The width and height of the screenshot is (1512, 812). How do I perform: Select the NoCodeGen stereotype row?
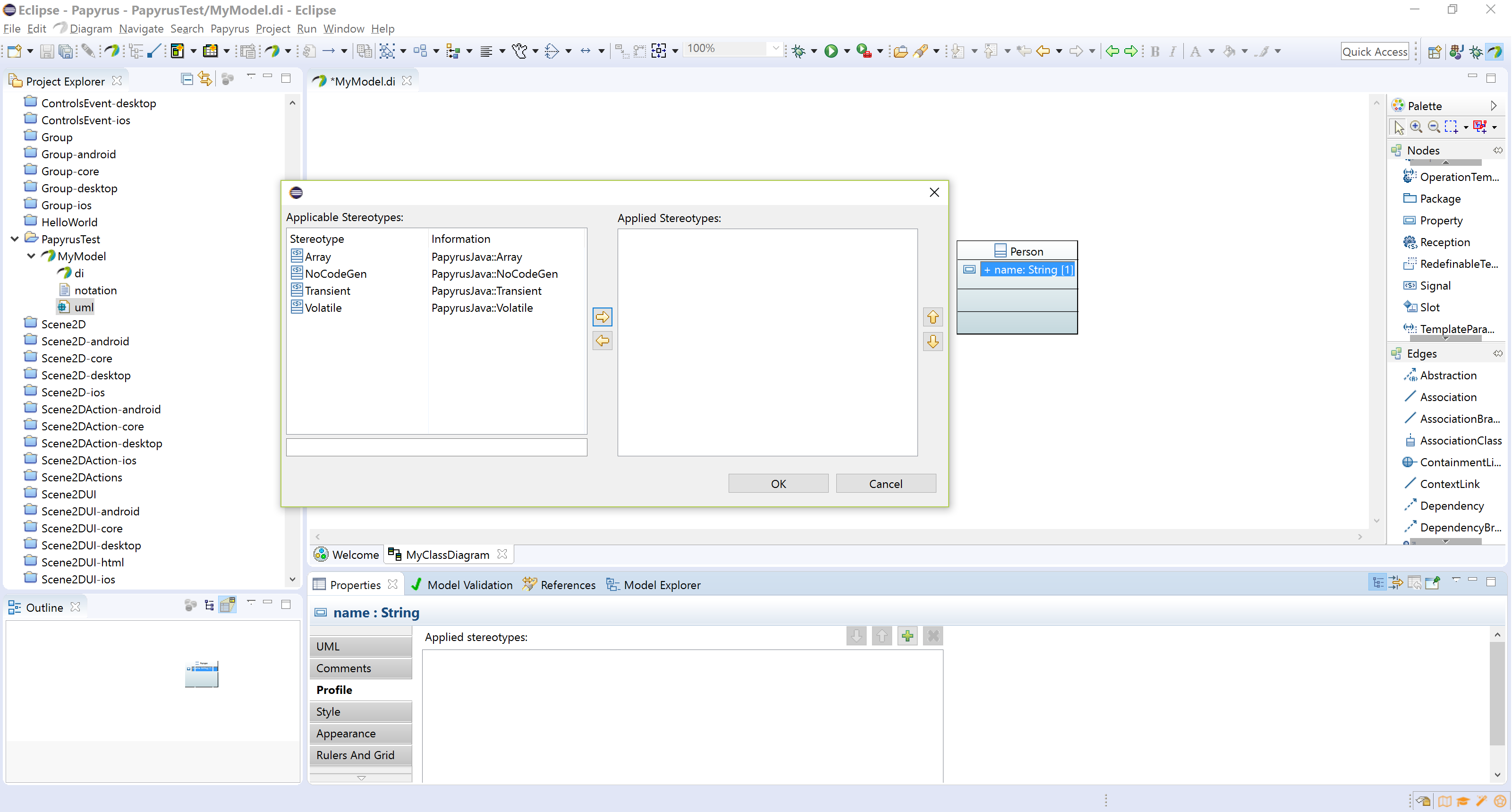[437, 274]
